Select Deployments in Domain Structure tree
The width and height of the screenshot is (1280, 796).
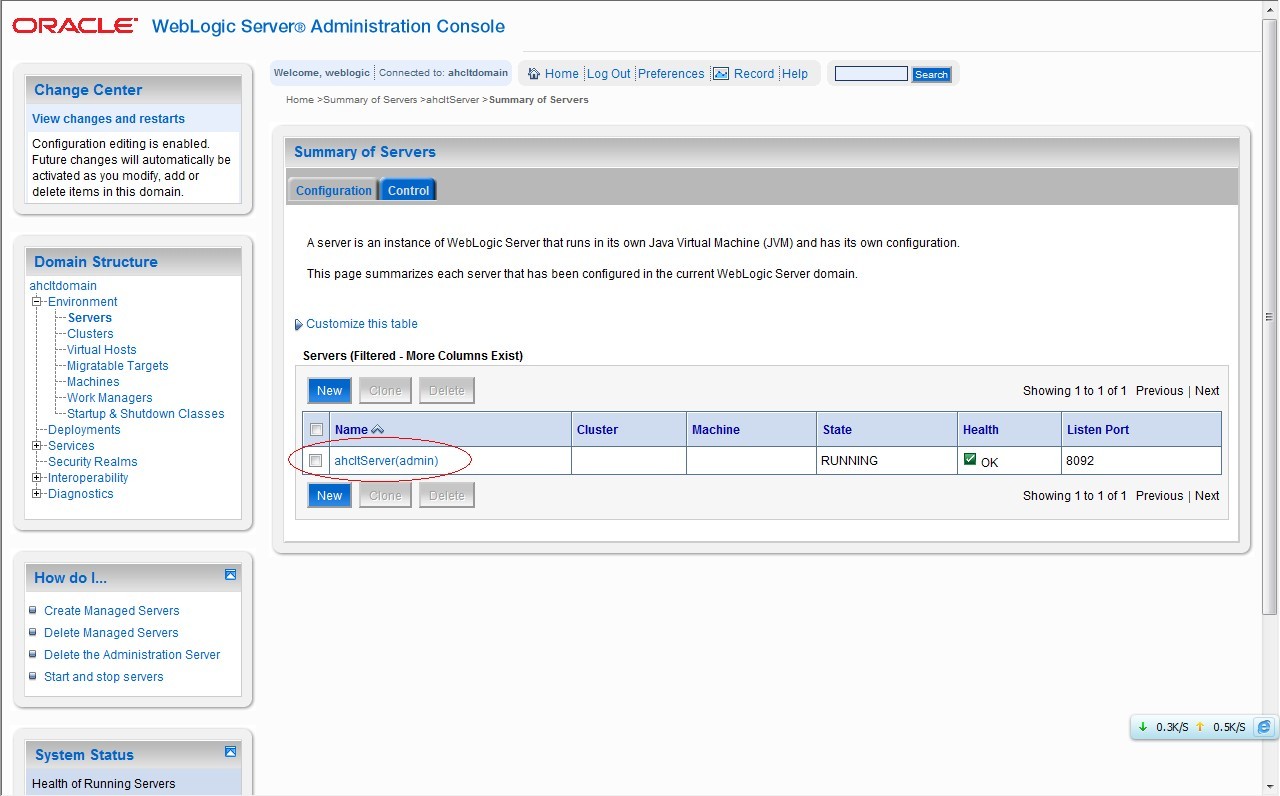(x=84, y=430)
